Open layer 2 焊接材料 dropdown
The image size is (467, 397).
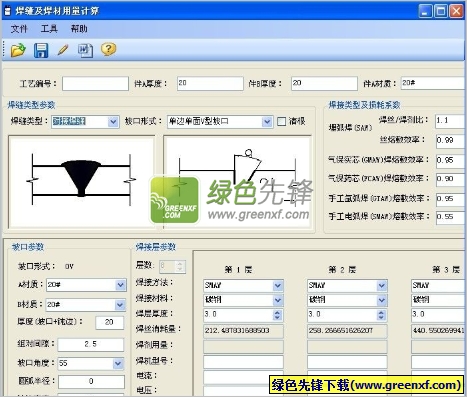tap(382, 300)
